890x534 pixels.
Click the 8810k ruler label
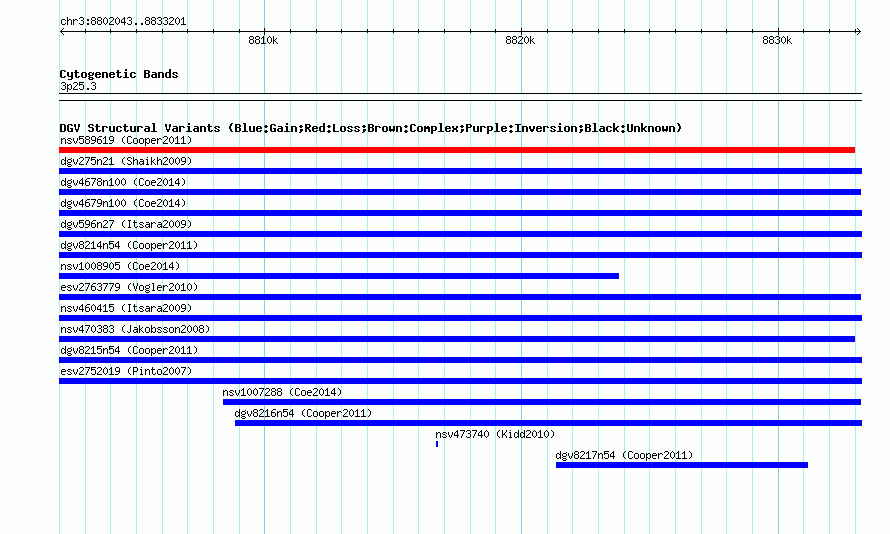263,40
